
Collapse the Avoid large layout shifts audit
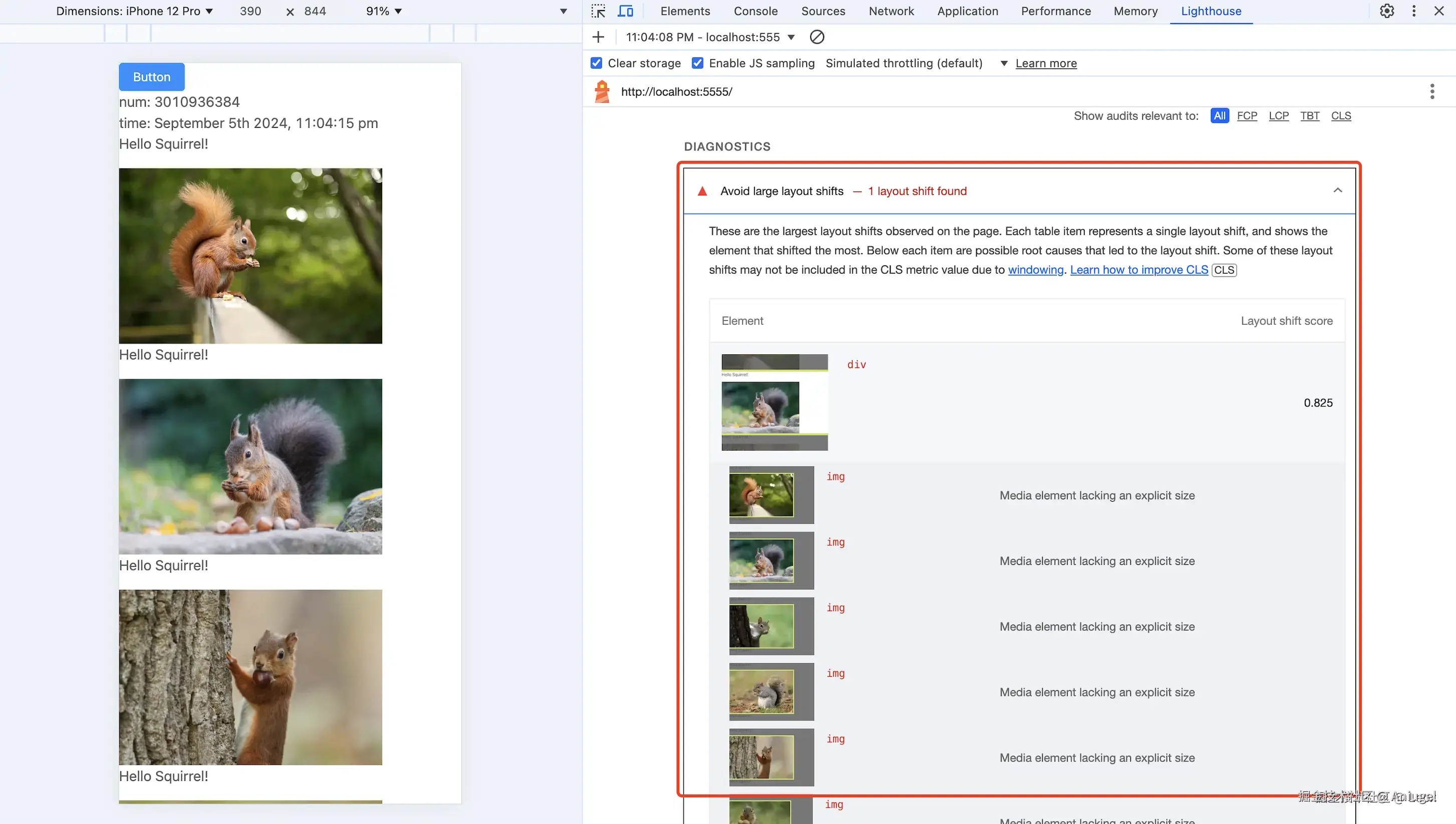point(1337,191)
